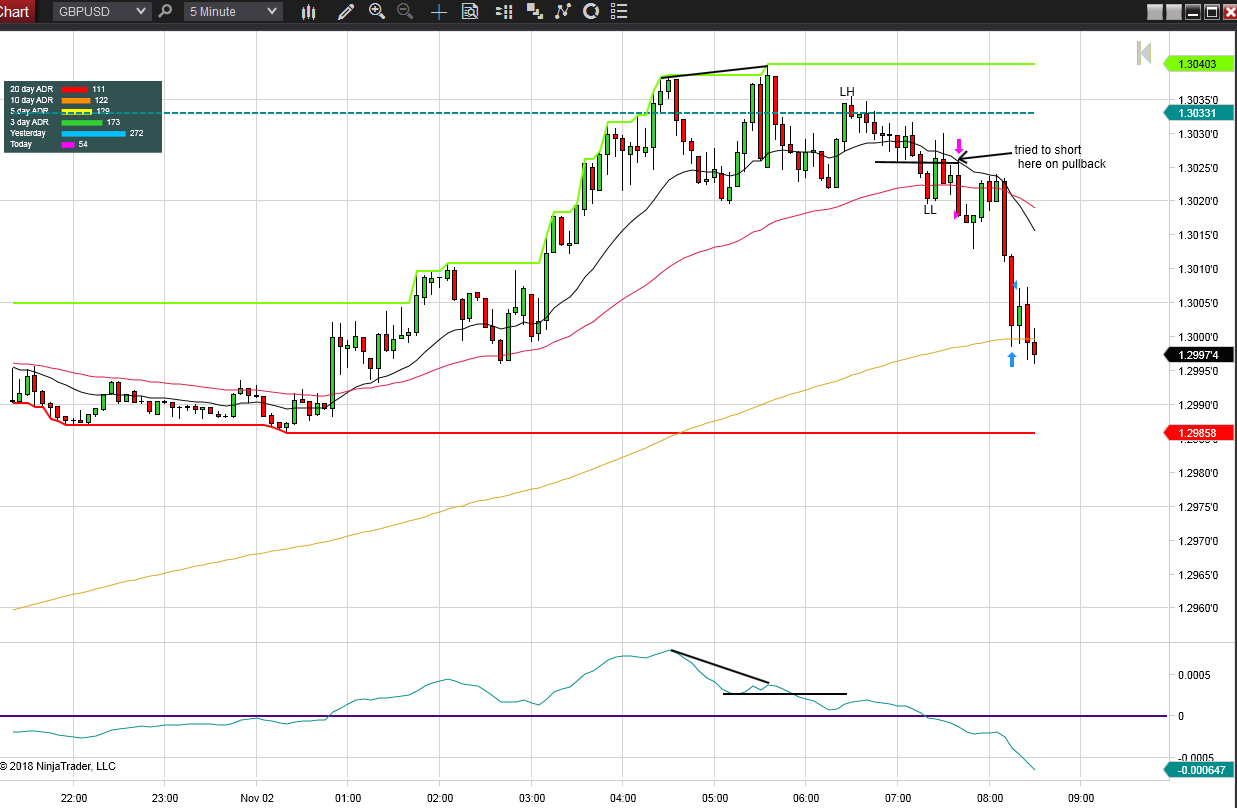Viewport: 1237px width, 808px height.
Task: Click the green 1.30403 price marker
Action: [x=1199, y=64]
